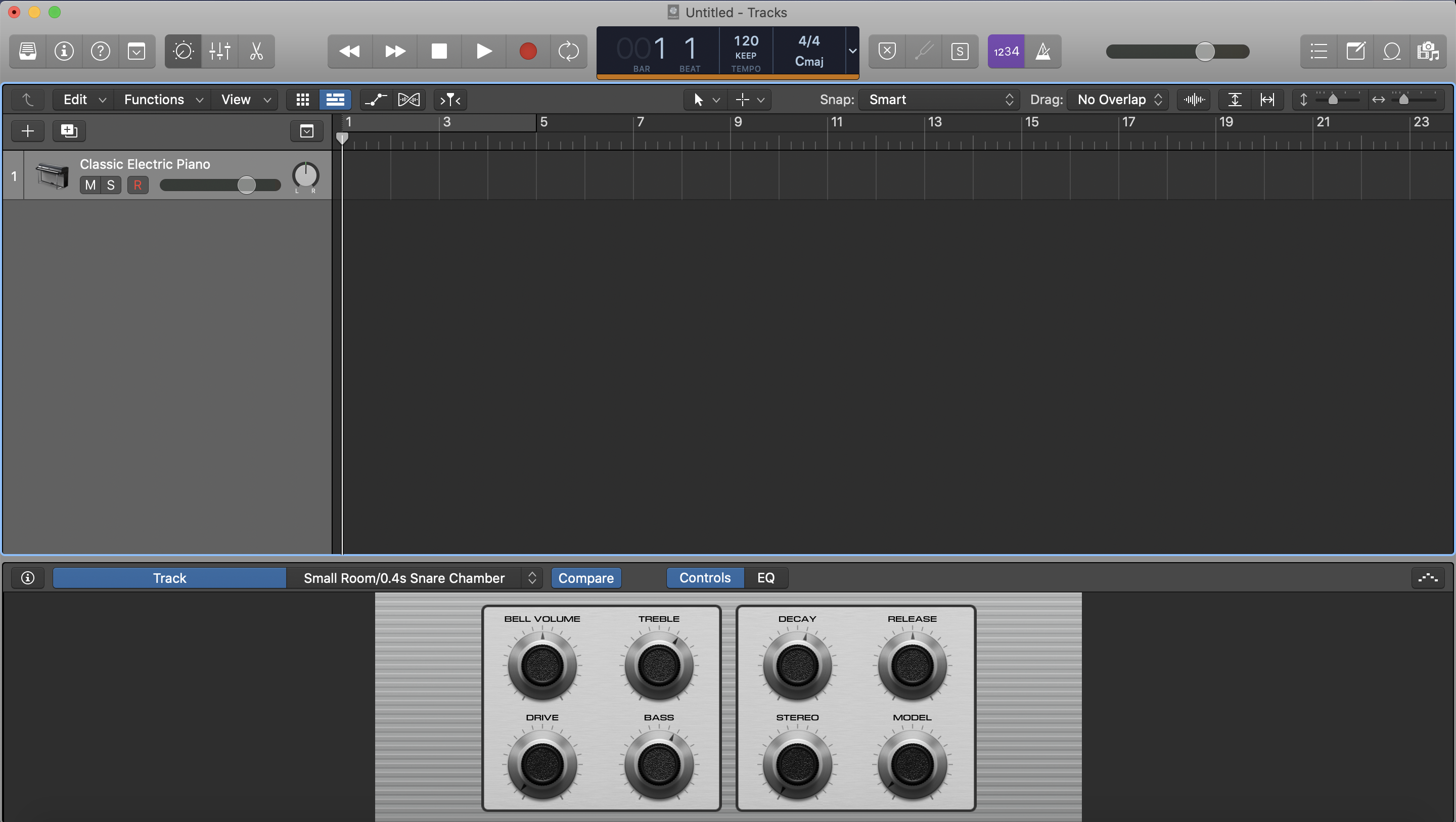Click the Duplicate Track icon

[x=69, y=131]
